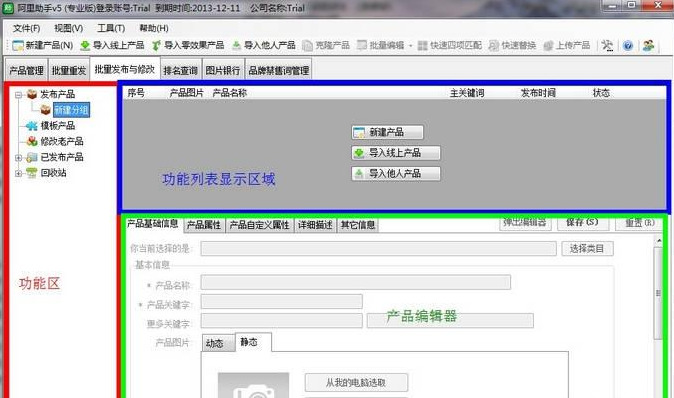This screenshot has height=398, width=674.
Task: Click the 发布时间 column header
Action: 538,93
